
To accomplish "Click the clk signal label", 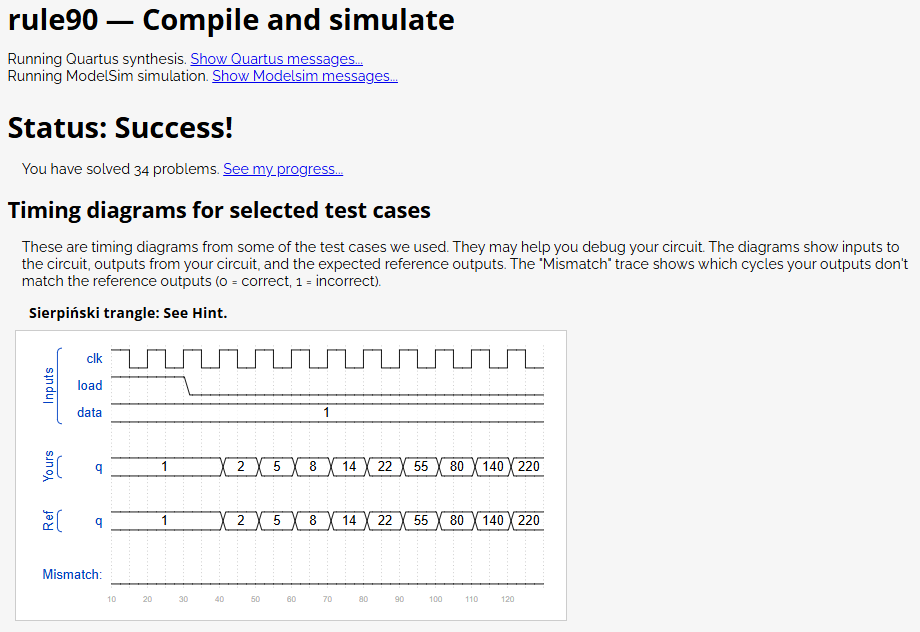I will (94, 359).
